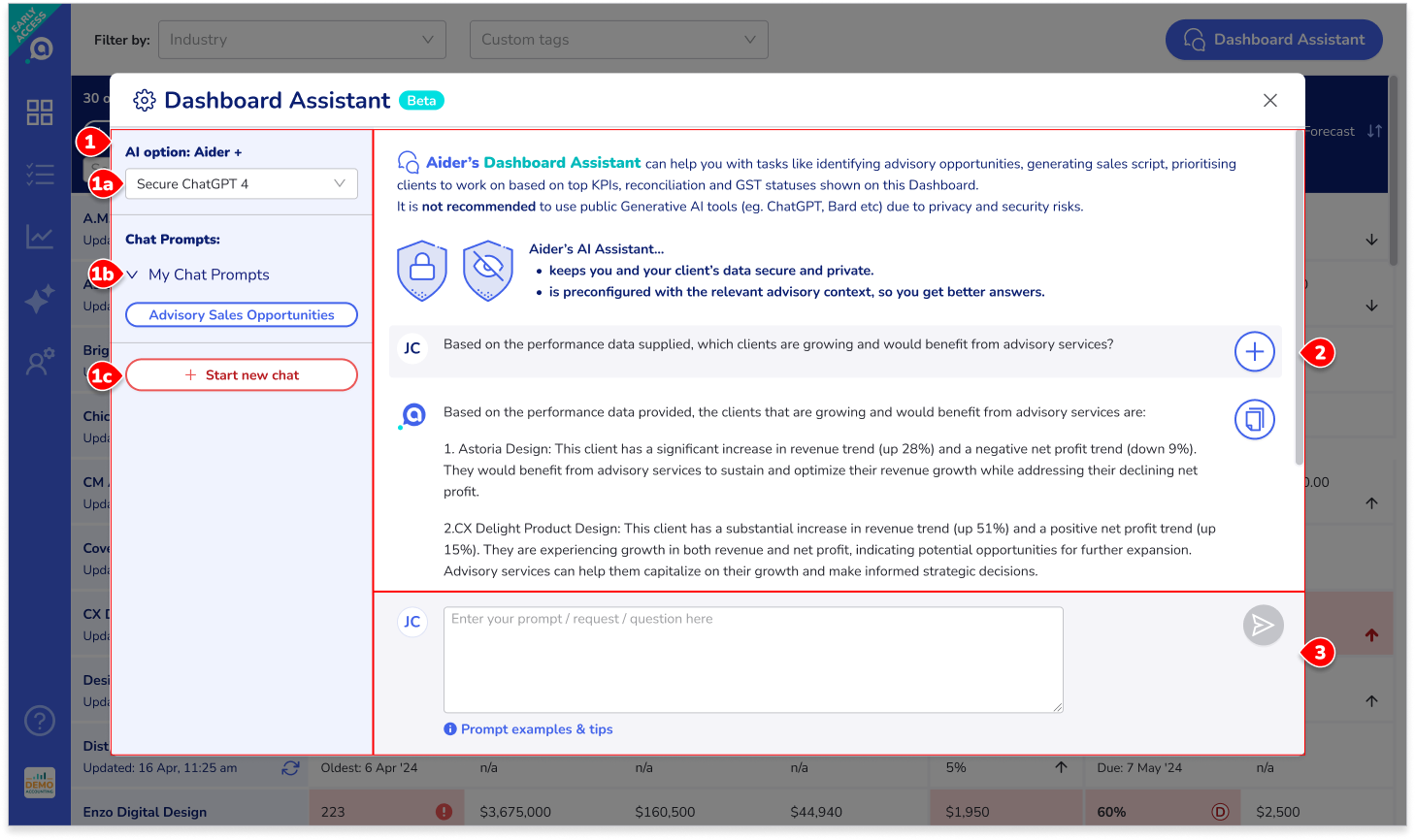Screen dimensions: 1415x840
Task: Click the help question mark icon
Action: coord(40,721)
